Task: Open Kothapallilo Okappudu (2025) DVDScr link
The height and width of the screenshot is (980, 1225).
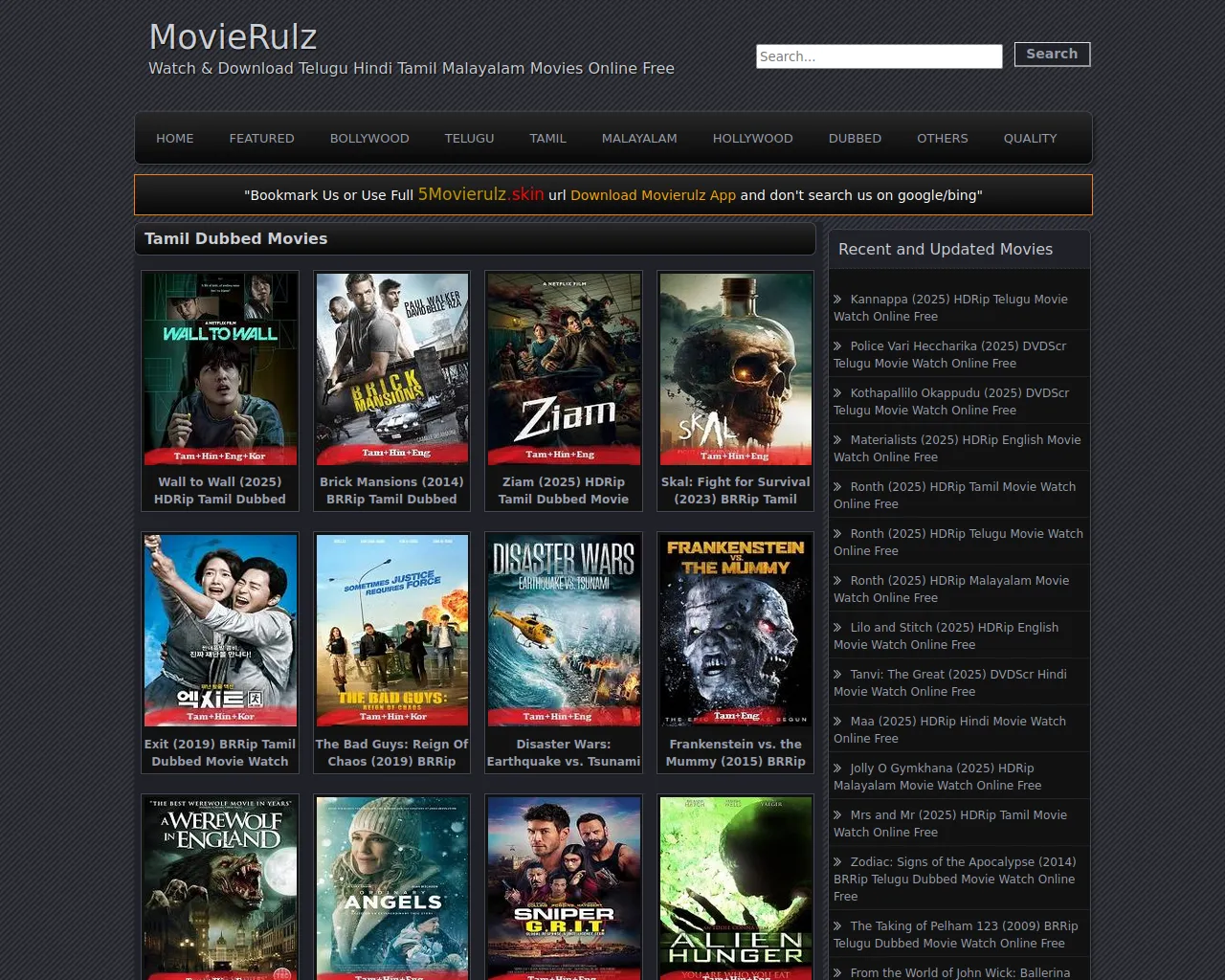Action: [951, 401]
